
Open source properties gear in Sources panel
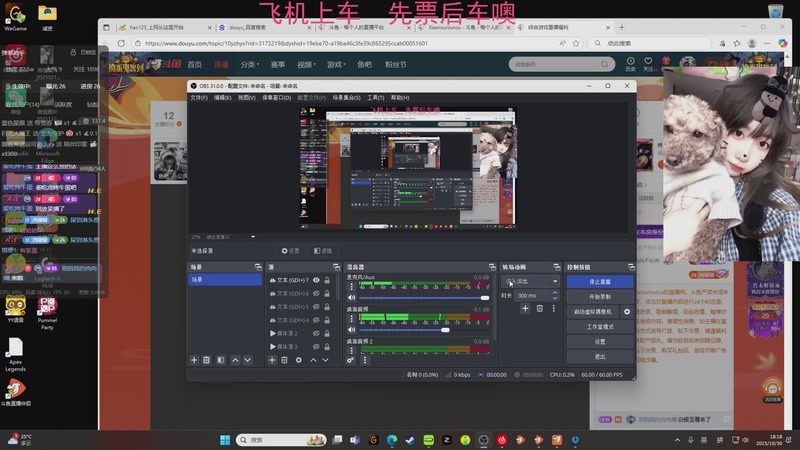point(298,360)
